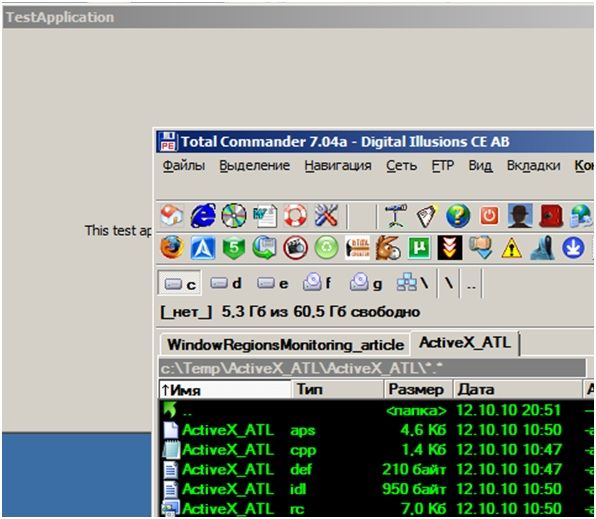596x519 pixels.
Task: Click the black icon with orange down arrows
Action: [450, 248]
